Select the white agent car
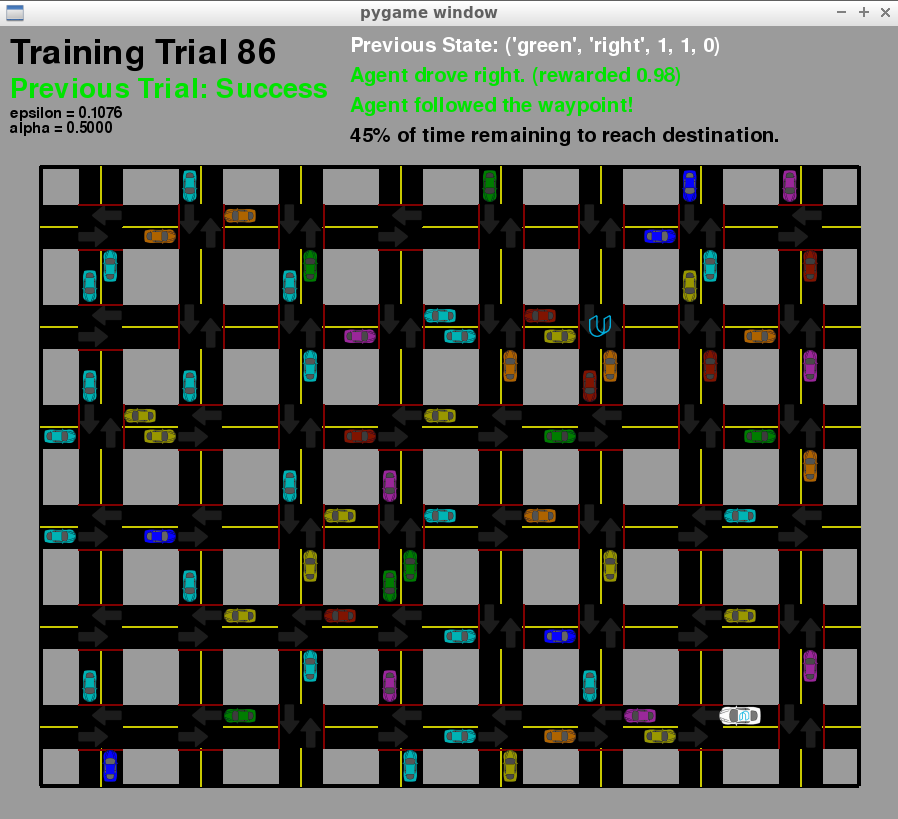This screenshot has height=819, width=898. tap(740, 715)
